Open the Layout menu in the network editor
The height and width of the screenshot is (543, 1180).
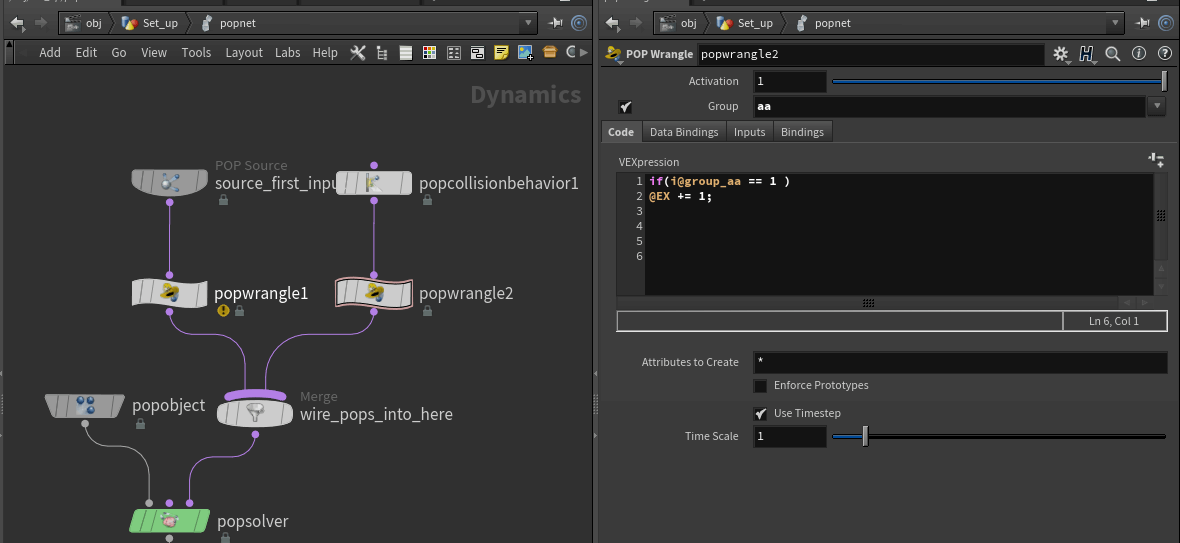point(244,53)
